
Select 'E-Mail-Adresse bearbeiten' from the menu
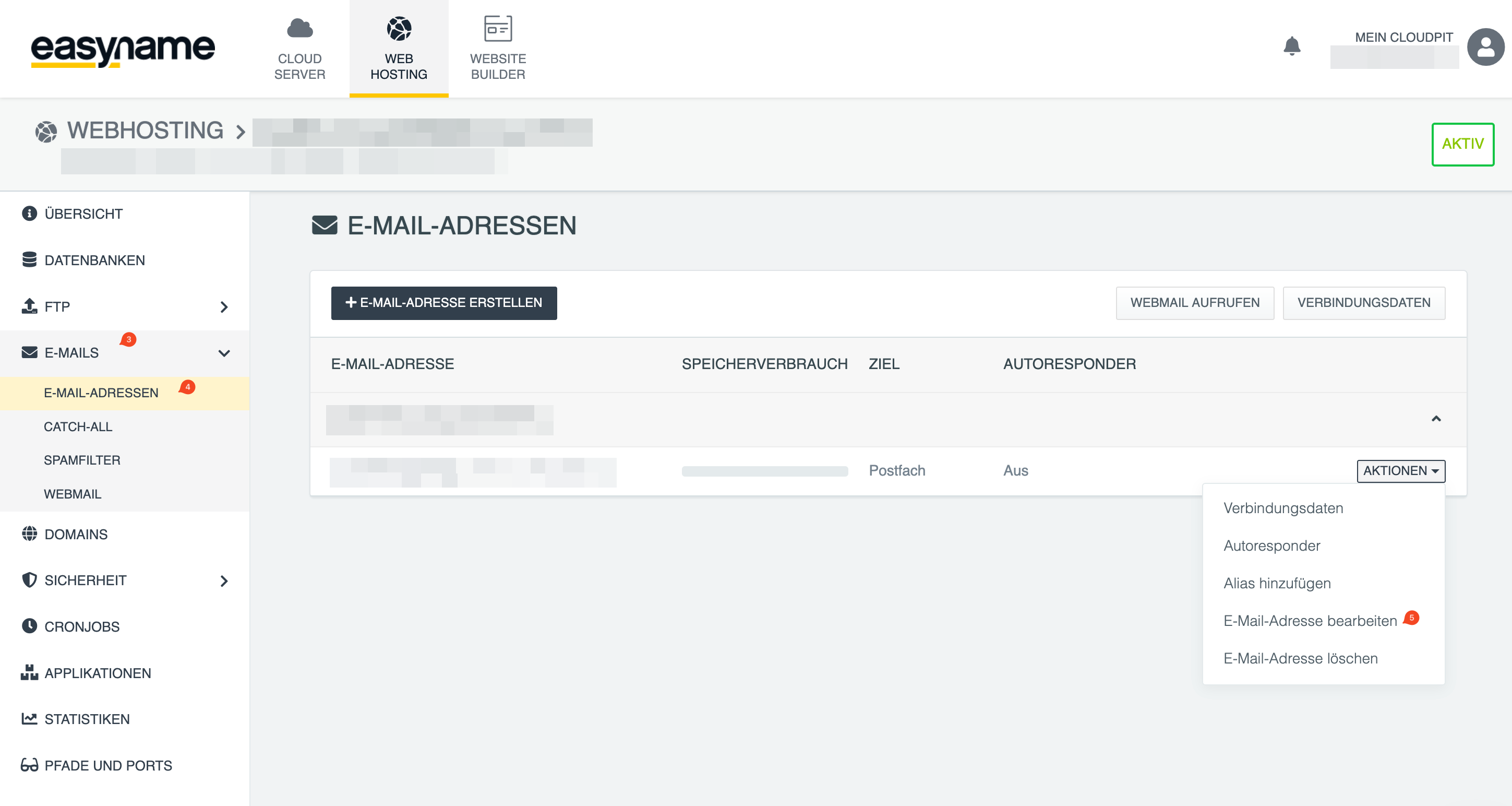click(1310, 621)
